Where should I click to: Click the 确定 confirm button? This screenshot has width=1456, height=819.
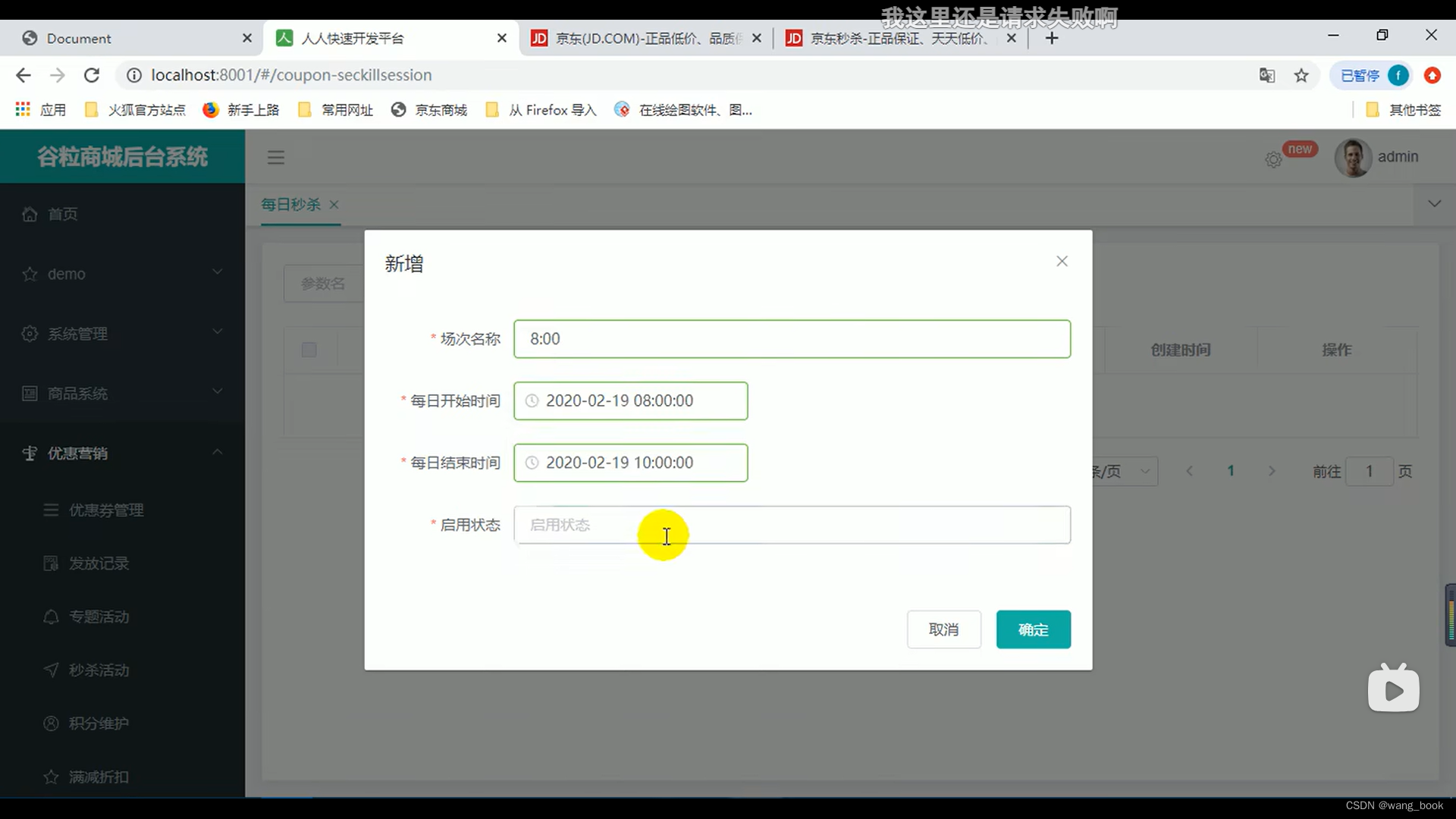coord(1033,629)
